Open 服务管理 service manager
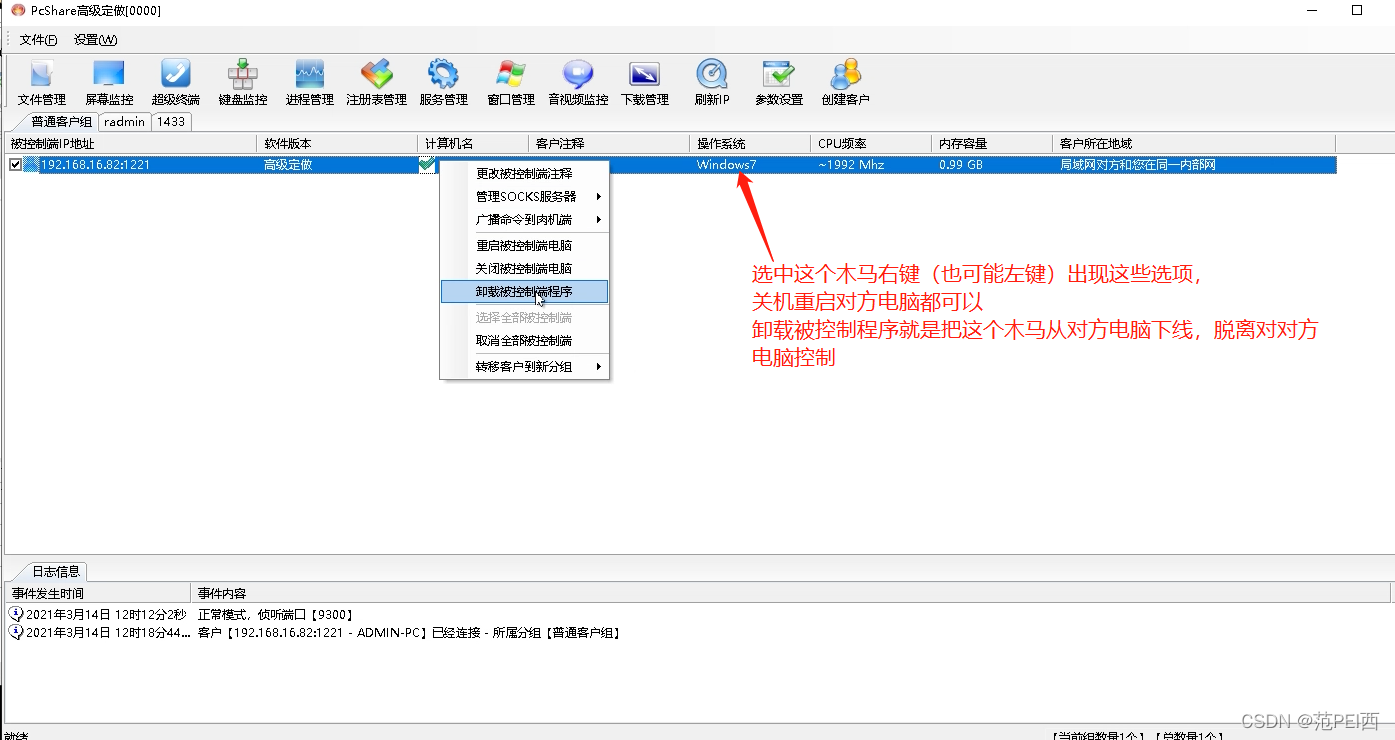 coord(444,82)
